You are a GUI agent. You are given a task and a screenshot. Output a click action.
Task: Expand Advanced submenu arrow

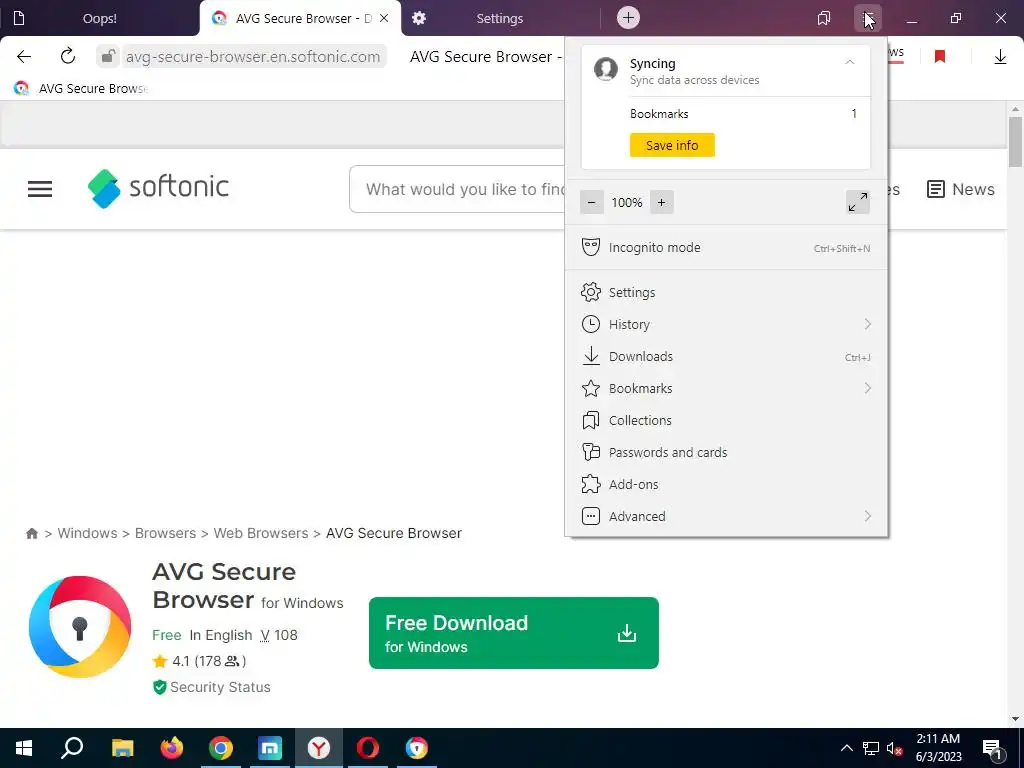coord(868,517)
